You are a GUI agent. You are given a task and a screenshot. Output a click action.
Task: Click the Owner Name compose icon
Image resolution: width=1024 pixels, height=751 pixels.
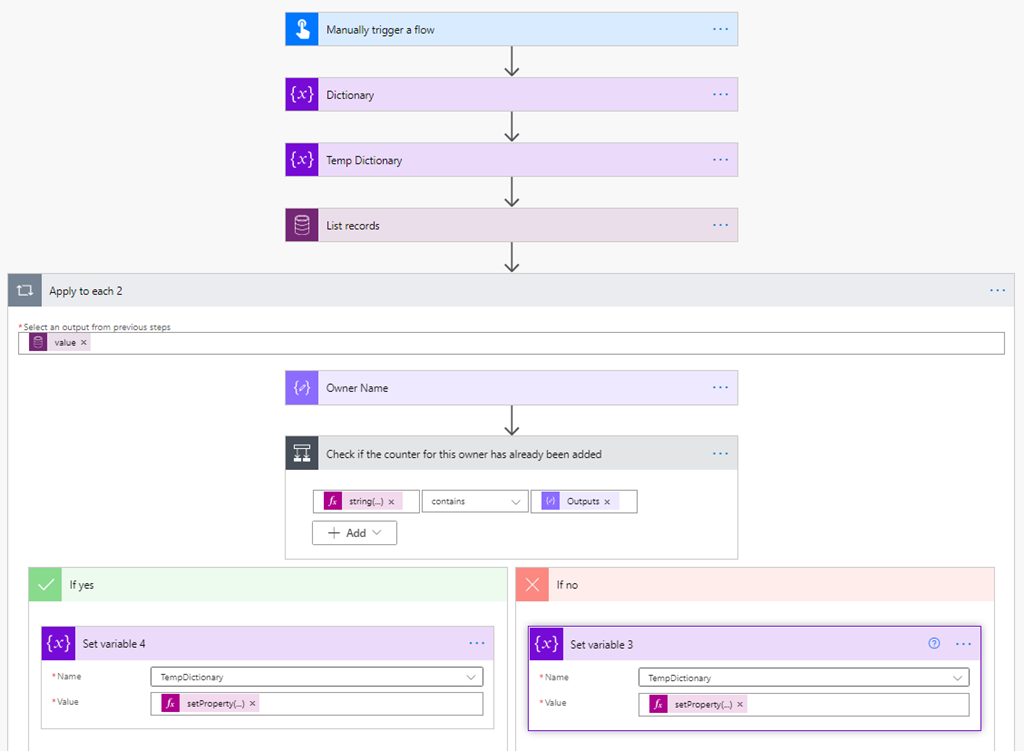click(x=302, y=388)
